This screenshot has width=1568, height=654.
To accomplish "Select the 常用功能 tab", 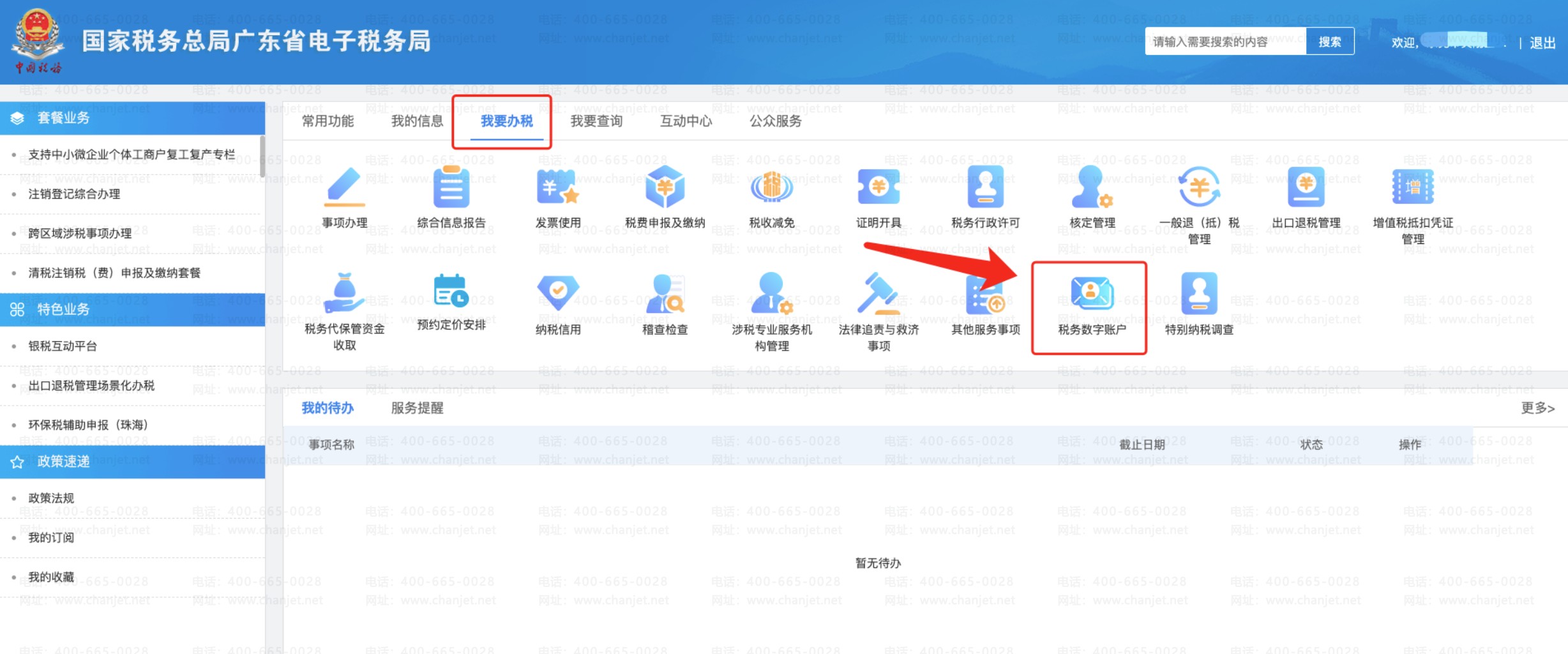I will tap(328, 121).
